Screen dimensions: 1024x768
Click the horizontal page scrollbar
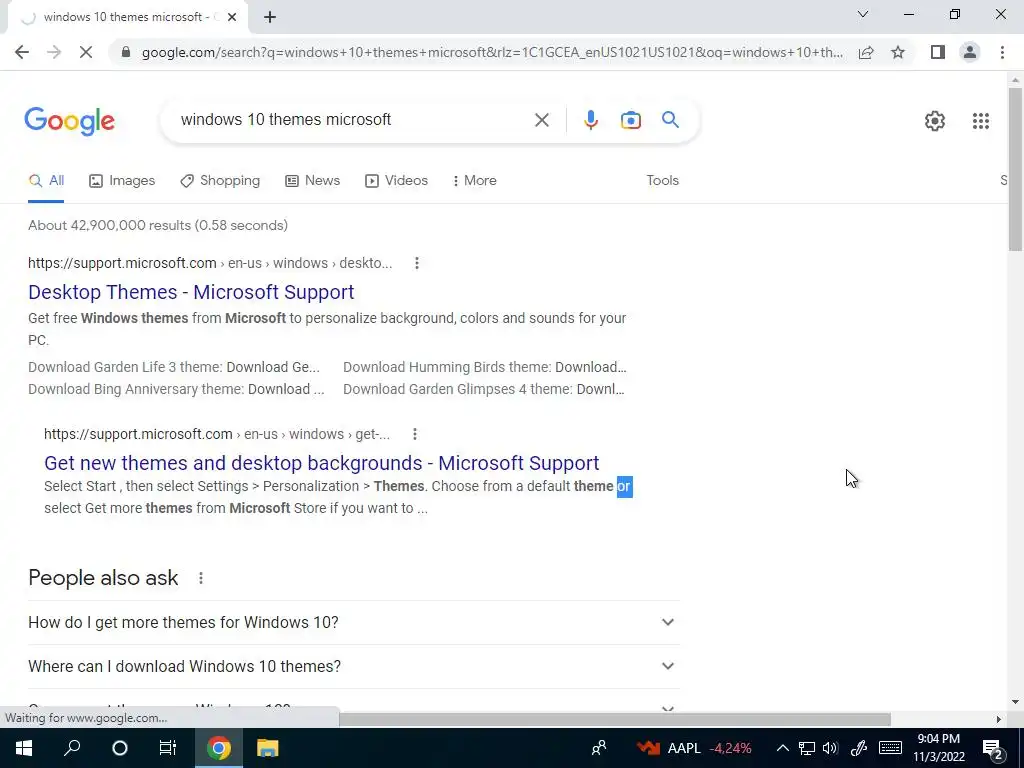(x=615, y=719)
